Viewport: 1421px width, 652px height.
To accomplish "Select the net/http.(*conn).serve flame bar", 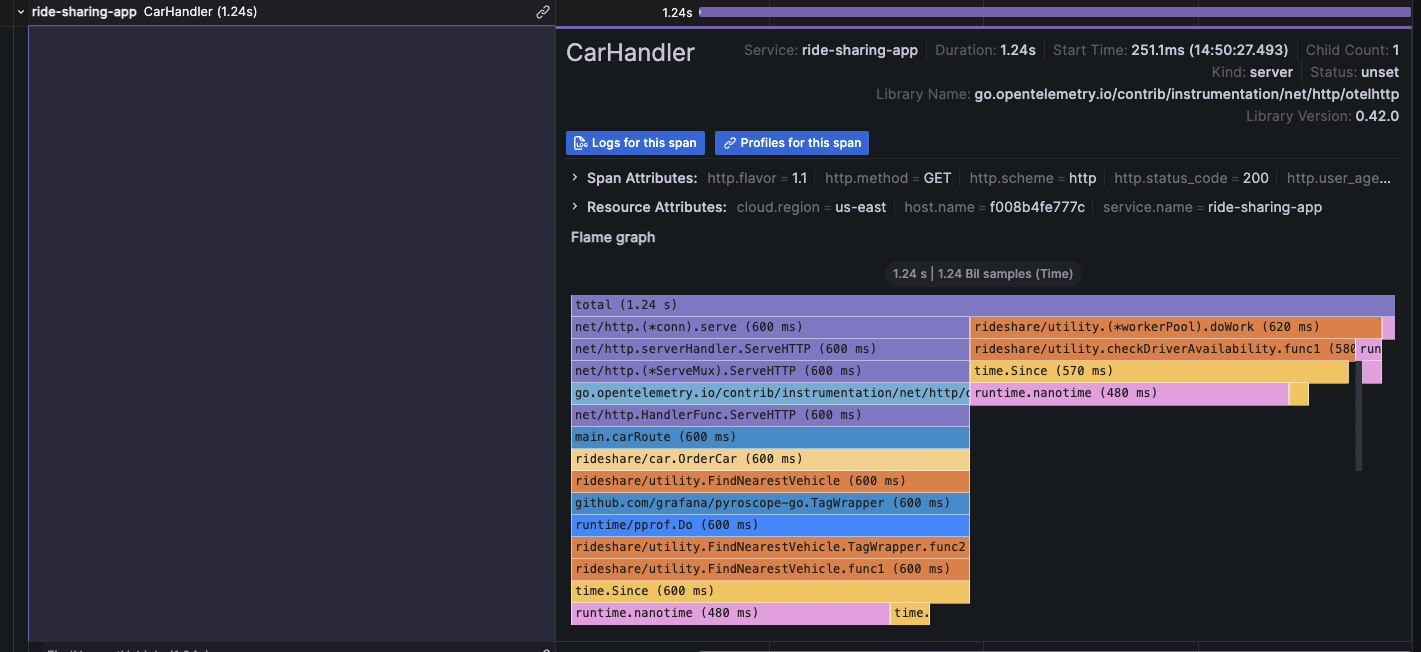I will [x=770, y=327].
